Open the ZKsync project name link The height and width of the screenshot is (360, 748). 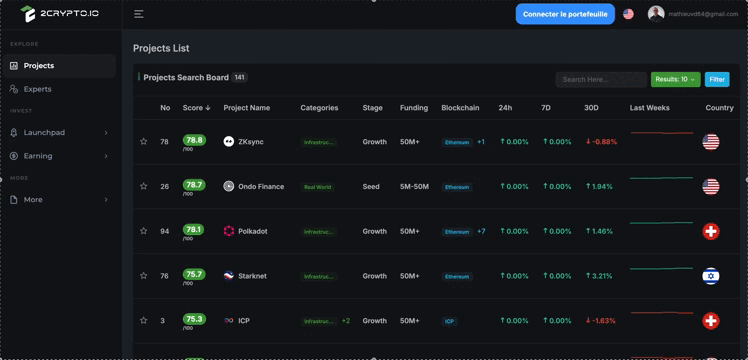coord(251,142)
